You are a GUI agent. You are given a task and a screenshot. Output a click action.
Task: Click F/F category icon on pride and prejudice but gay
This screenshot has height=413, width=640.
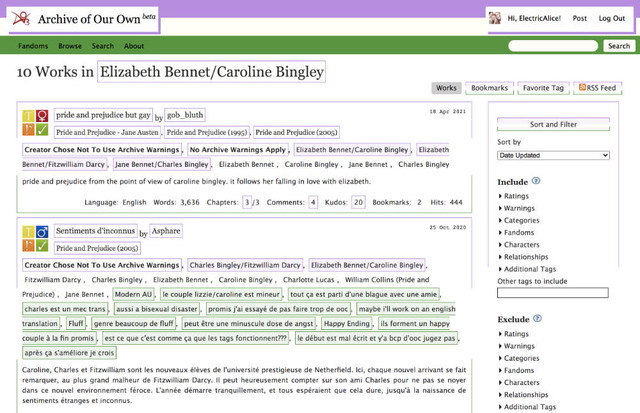42,115
